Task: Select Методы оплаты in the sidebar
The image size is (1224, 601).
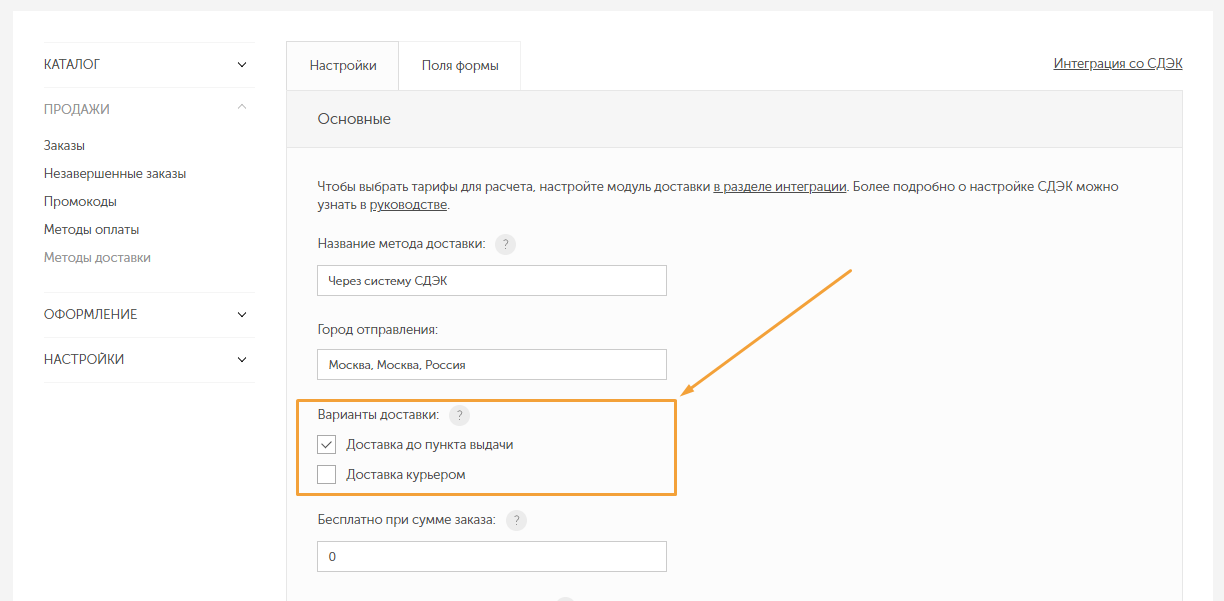Action: 91,229
